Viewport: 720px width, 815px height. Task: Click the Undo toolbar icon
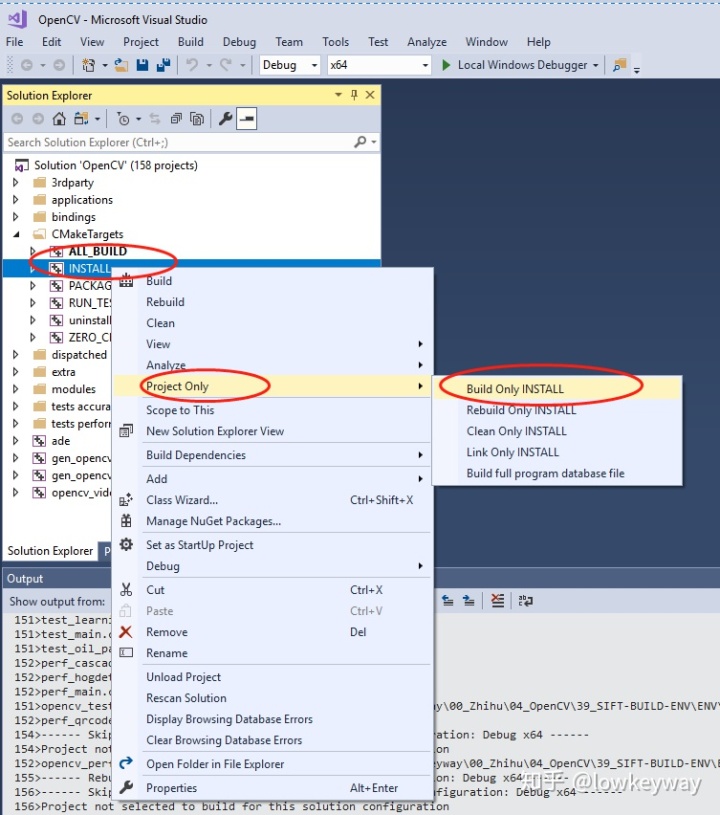point(192,65)
